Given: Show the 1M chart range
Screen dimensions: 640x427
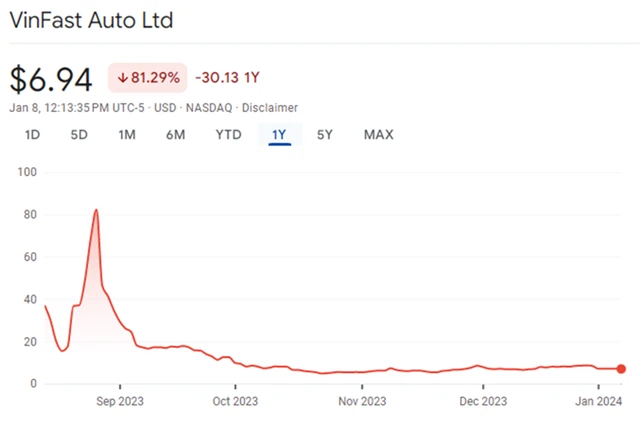Looking at the screenshot, I should (x=127, y=135).
